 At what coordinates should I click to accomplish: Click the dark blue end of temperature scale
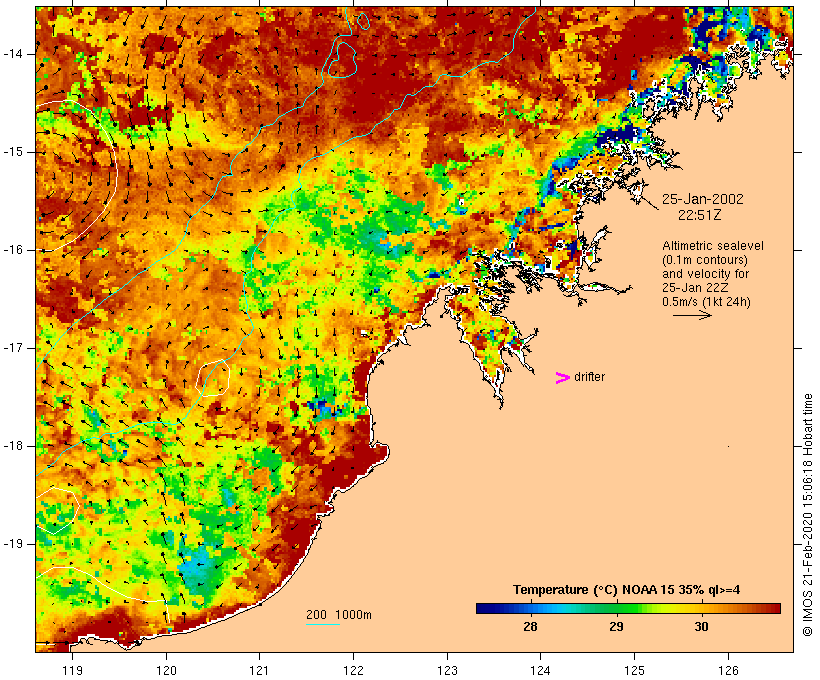click(x=484, y=608)
